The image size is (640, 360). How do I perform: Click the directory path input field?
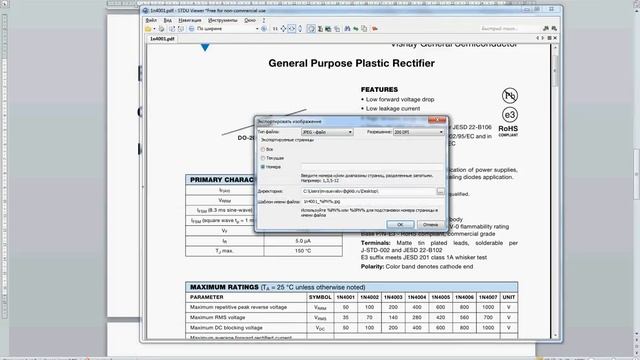[x=369, y=191]
